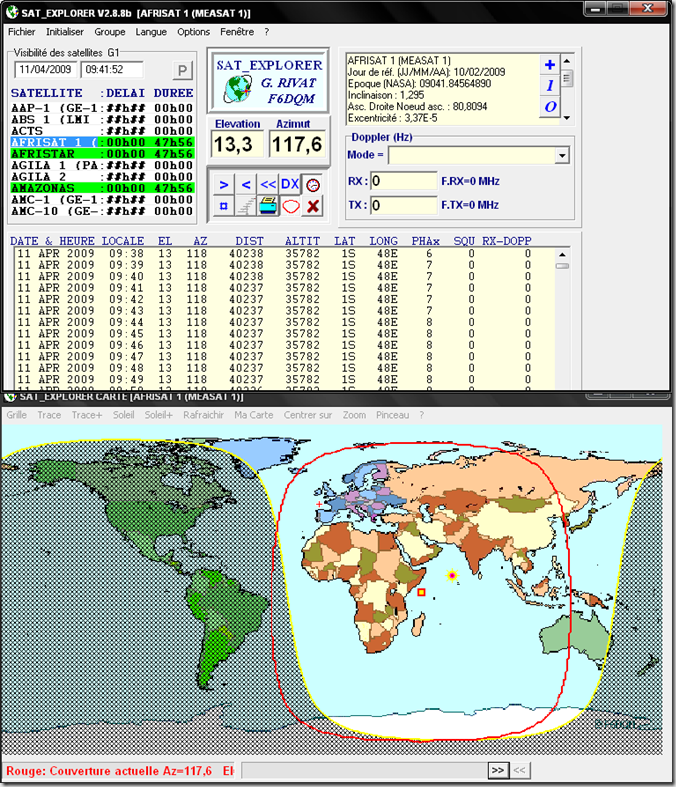Select AMAZONAS in satellite list
The image size is (676, 787).
(102, 188)
